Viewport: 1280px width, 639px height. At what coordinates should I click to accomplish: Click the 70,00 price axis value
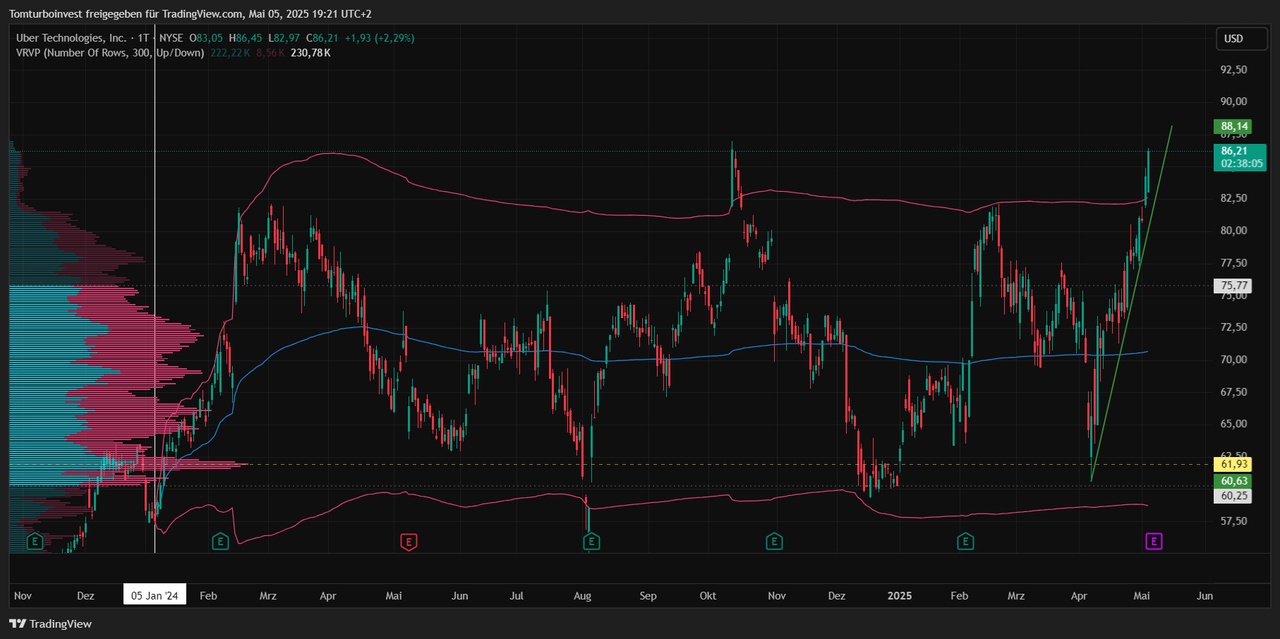(1233, 359)
